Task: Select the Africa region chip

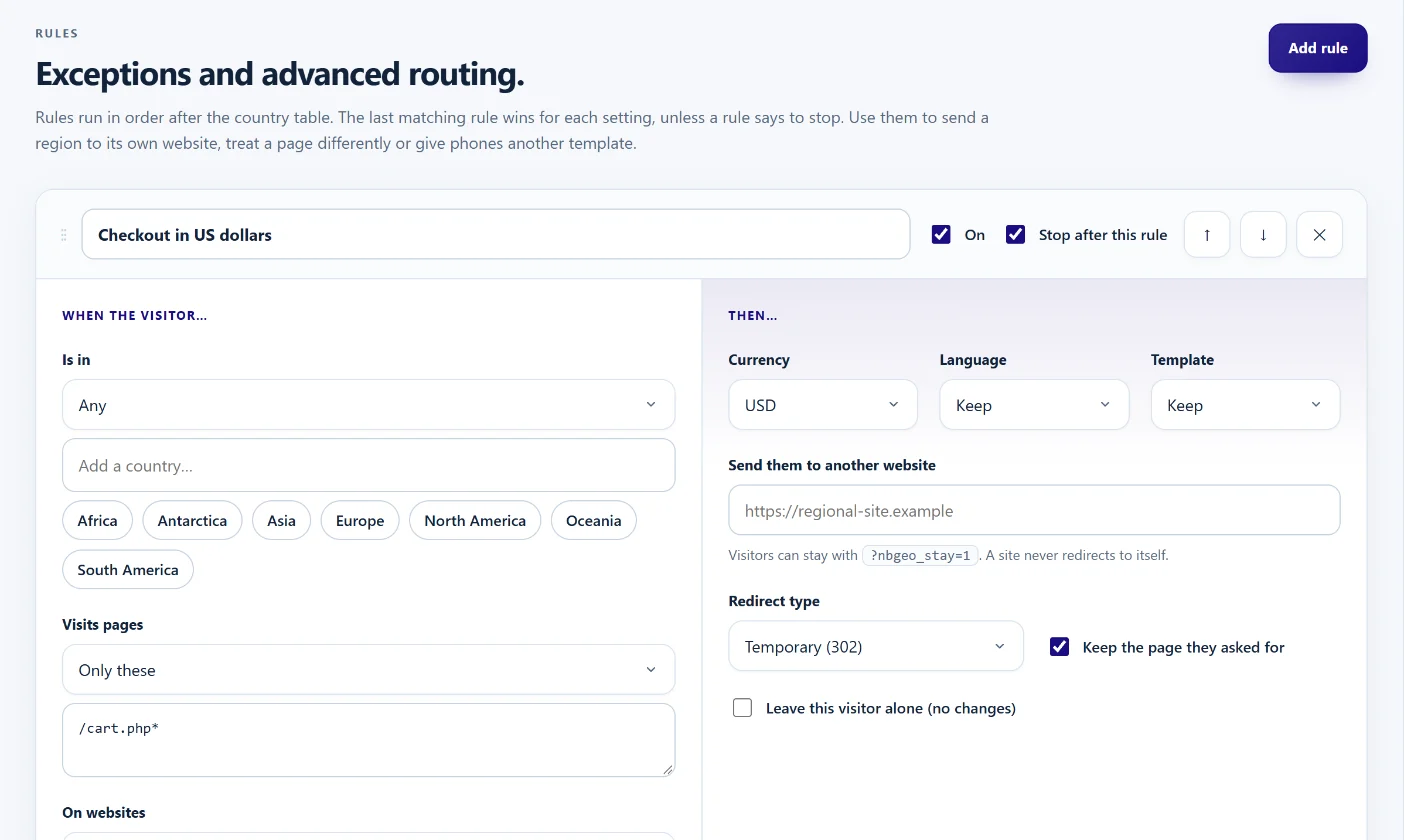Action: click(97, 521)
